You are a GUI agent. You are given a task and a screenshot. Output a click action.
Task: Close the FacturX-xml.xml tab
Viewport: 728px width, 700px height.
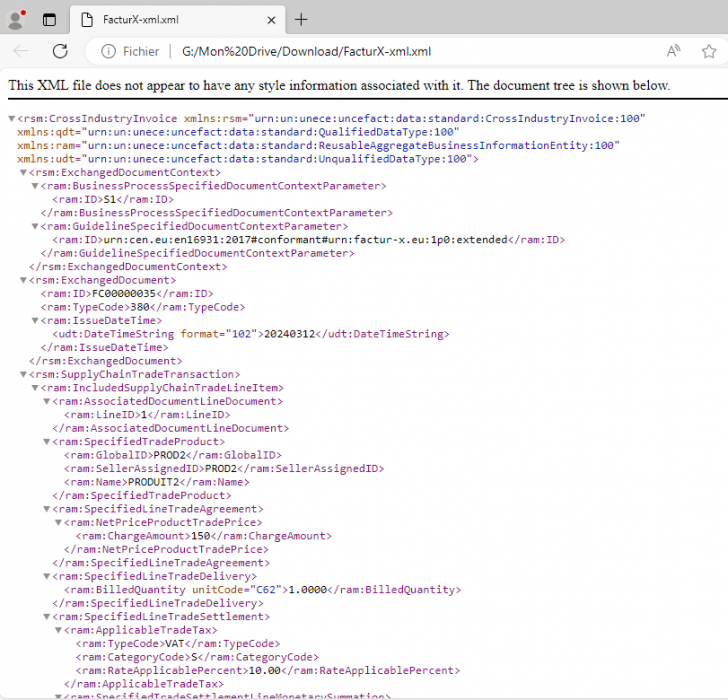[x=271, y=20]
